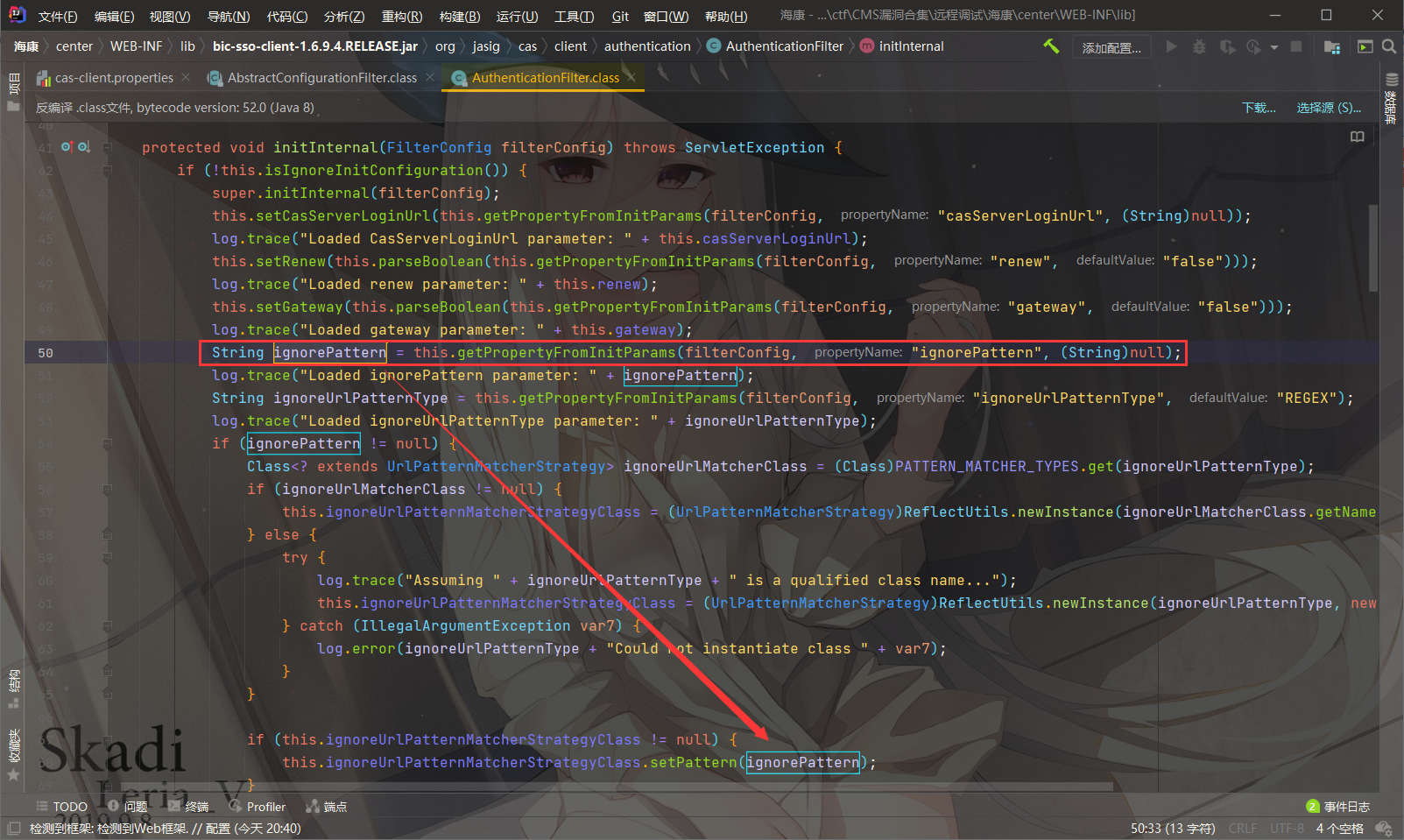1404x840 pixels.
Task: Click the green Build project hammer icon
Action: coord(1051,46)
